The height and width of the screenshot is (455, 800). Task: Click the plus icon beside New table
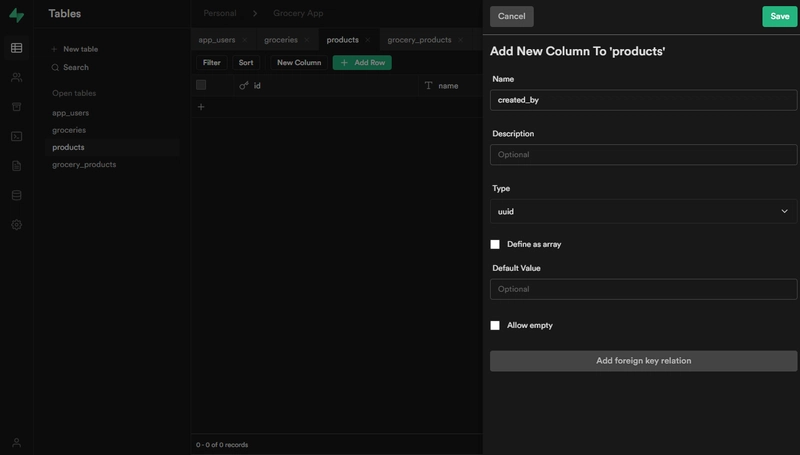(54, 49)
